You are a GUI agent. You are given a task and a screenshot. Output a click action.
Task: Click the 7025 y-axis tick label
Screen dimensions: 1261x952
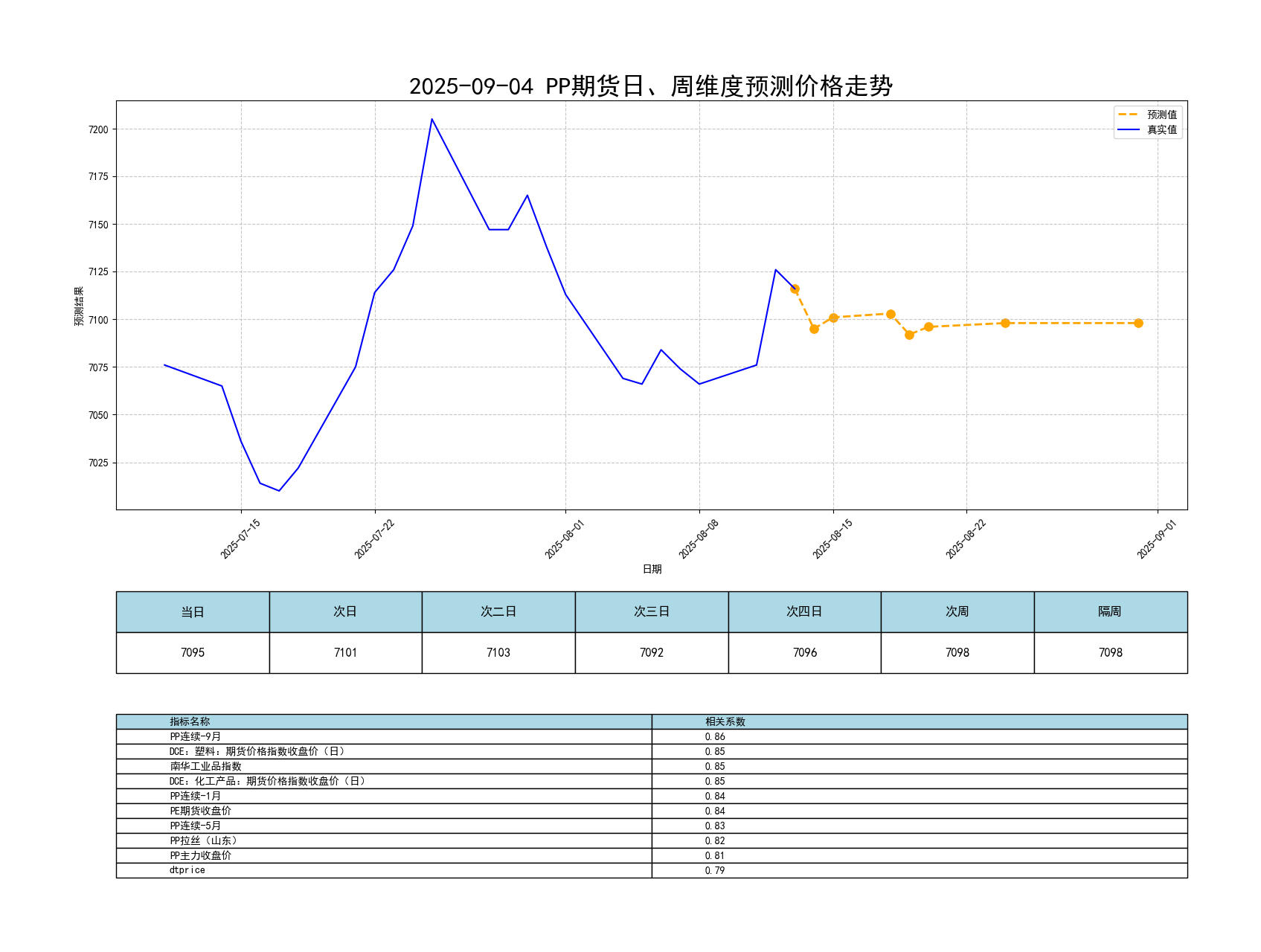(x=98, y=463)
